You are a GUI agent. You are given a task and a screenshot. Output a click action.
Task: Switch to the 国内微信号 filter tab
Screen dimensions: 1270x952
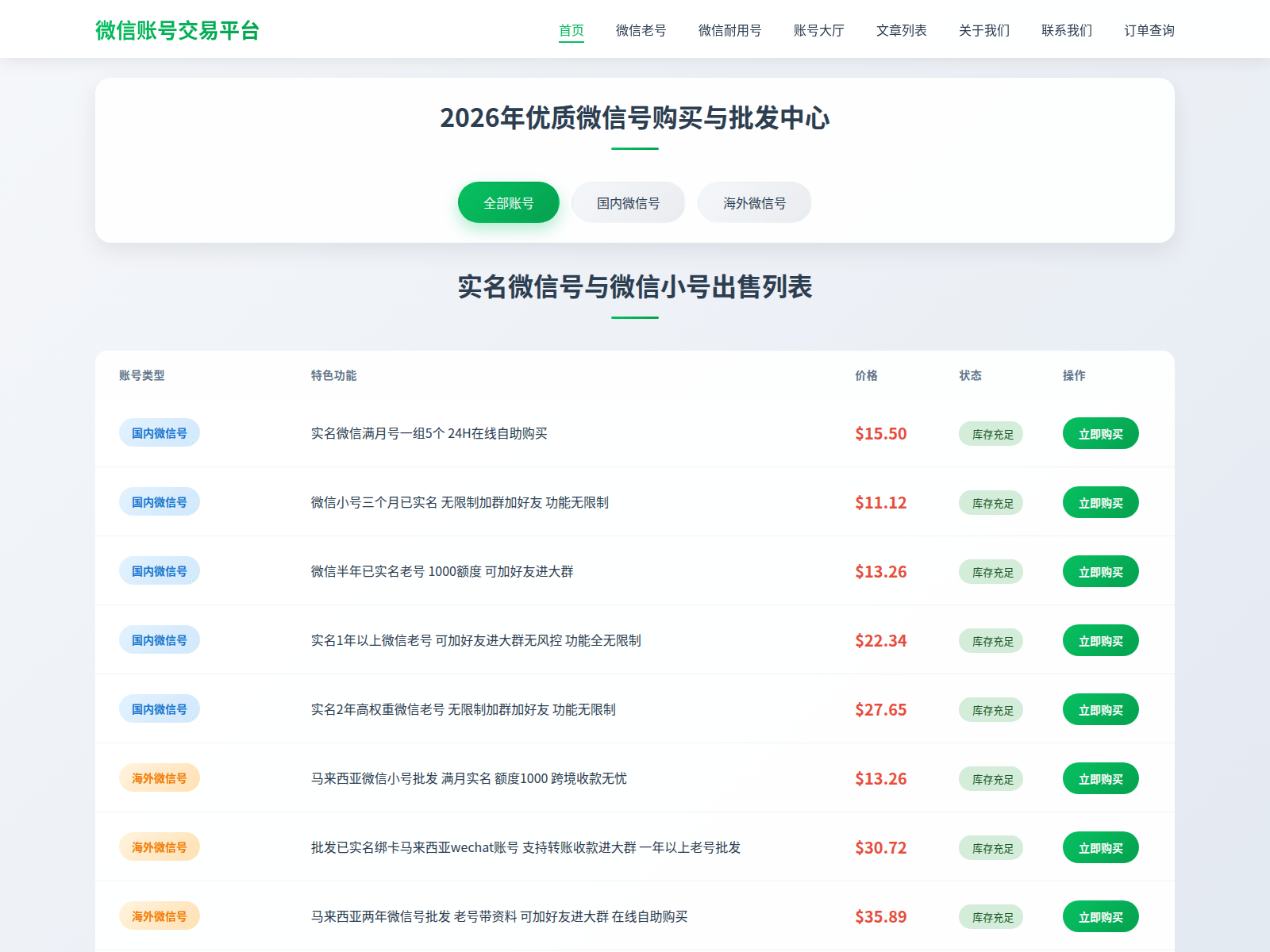[x=628, y=202]
